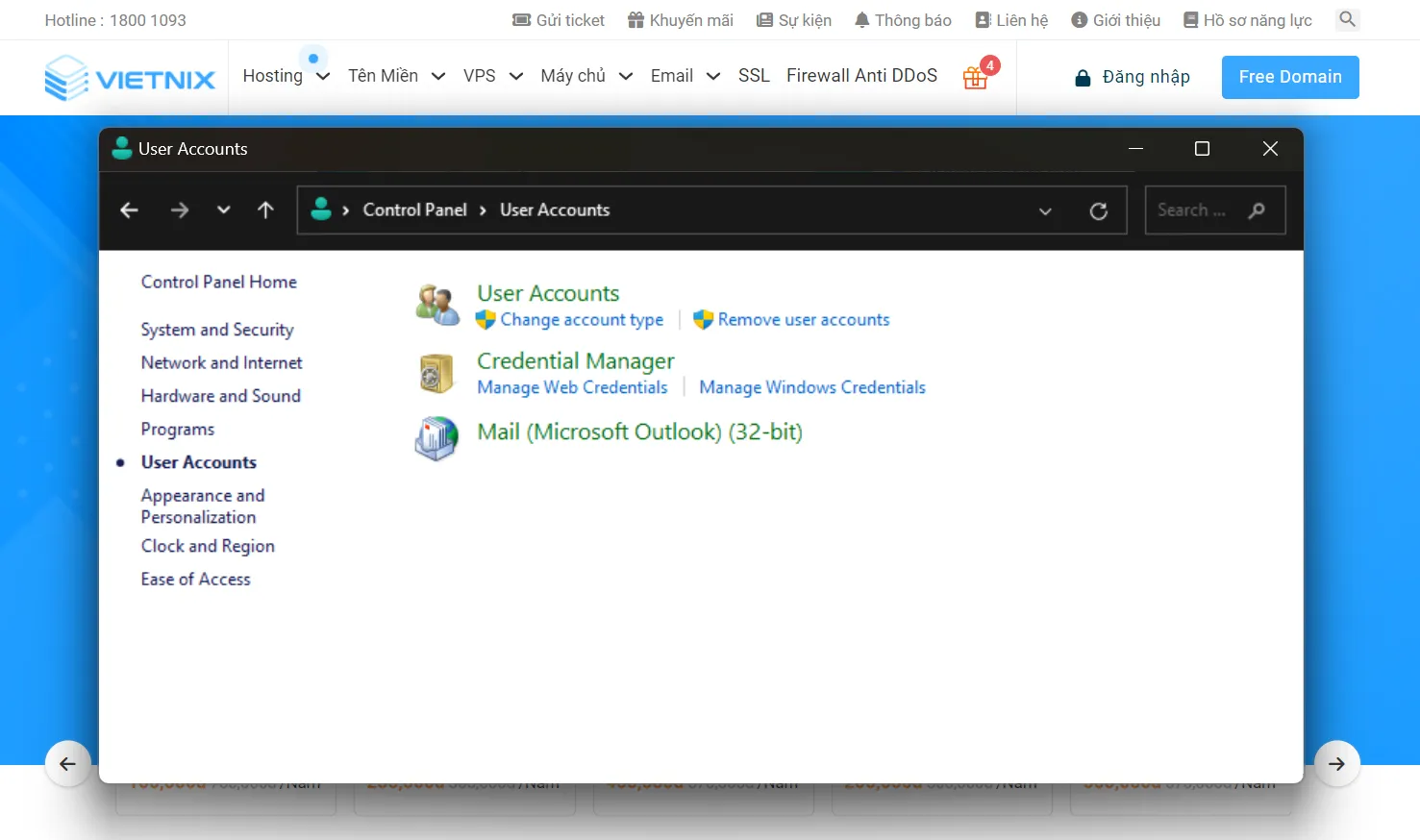This screenshot has height=840, width=1420.
Task: Open the recent locations chevron
Action: point(223,210)
